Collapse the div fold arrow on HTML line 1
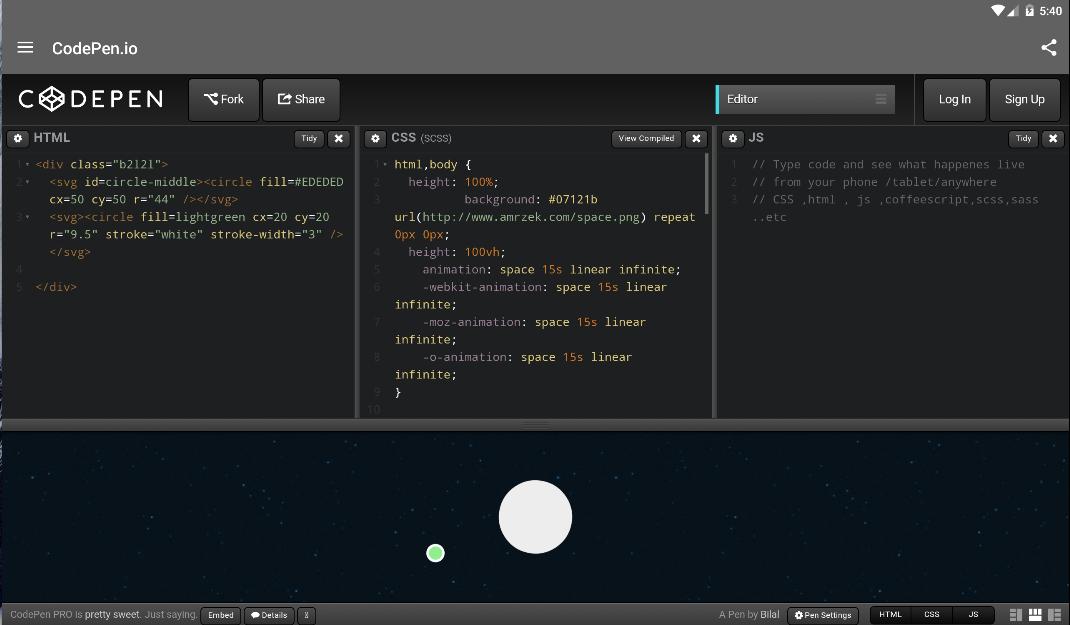The image size is (1070, 625). [x=27, y=164]
